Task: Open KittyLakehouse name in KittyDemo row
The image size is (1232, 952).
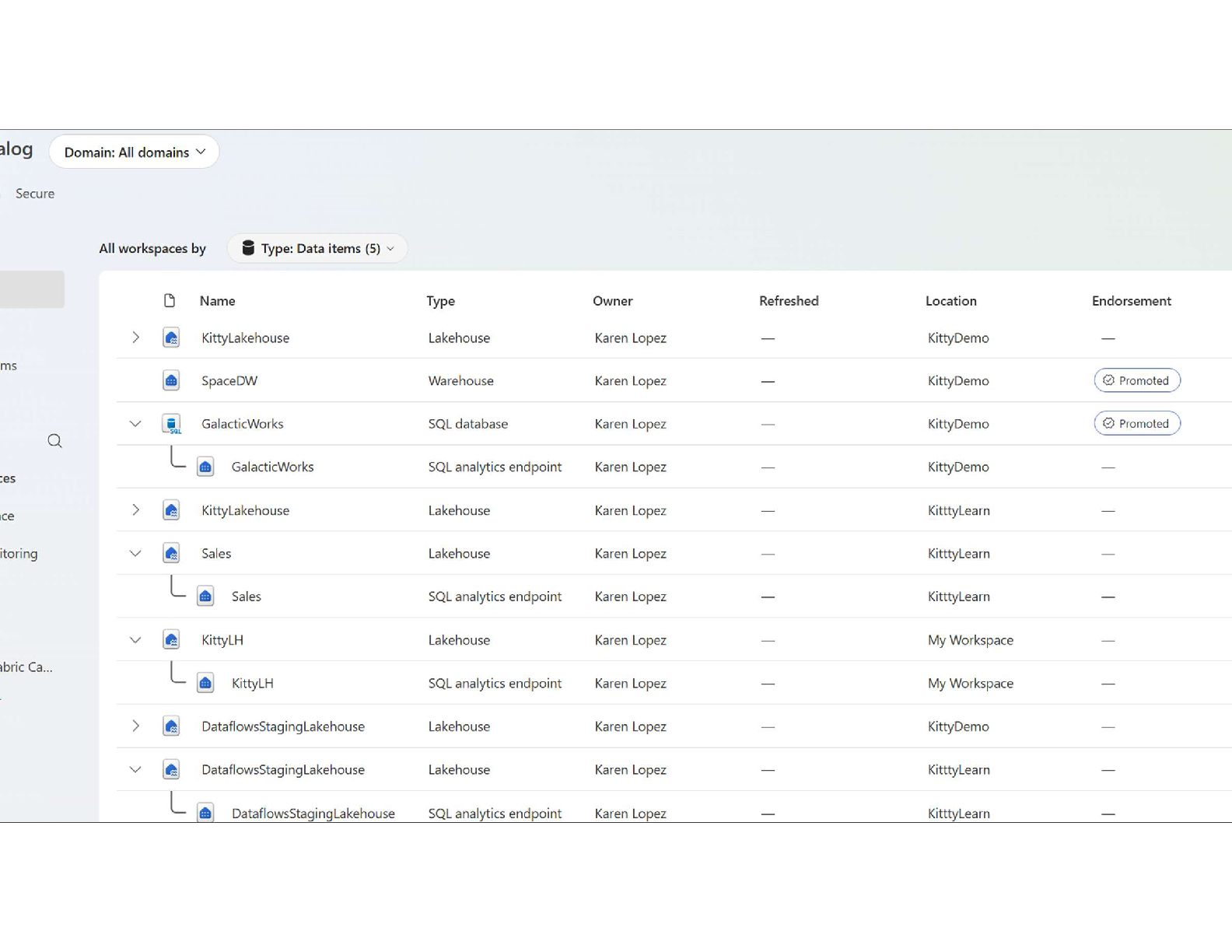Action: (x=246, y=338)
